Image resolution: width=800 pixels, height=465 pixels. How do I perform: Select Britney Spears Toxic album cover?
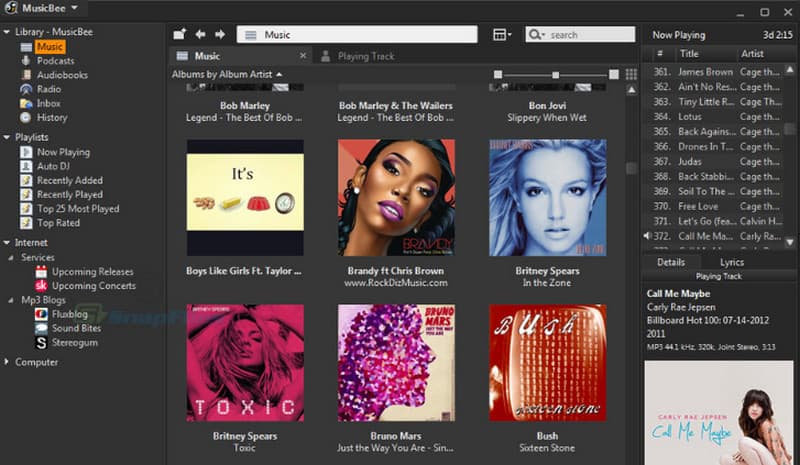(x=245, y=363)
